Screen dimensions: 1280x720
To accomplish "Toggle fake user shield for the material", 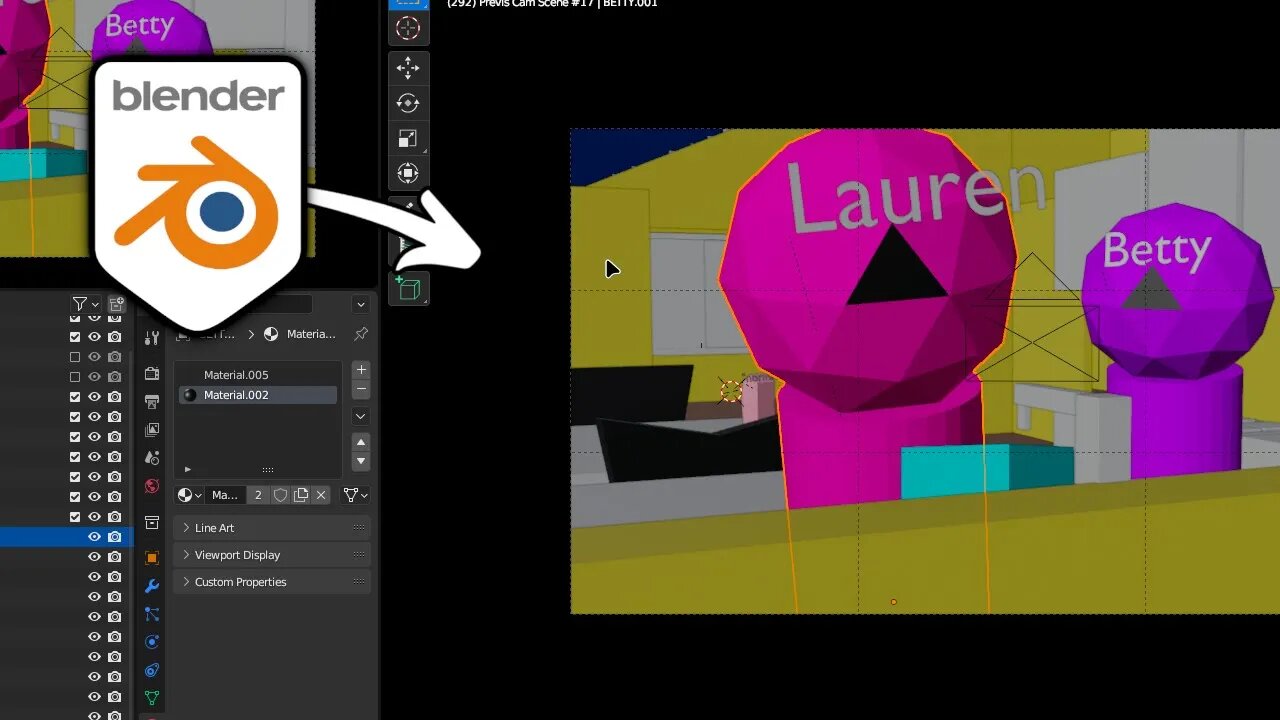I will 281,495.
